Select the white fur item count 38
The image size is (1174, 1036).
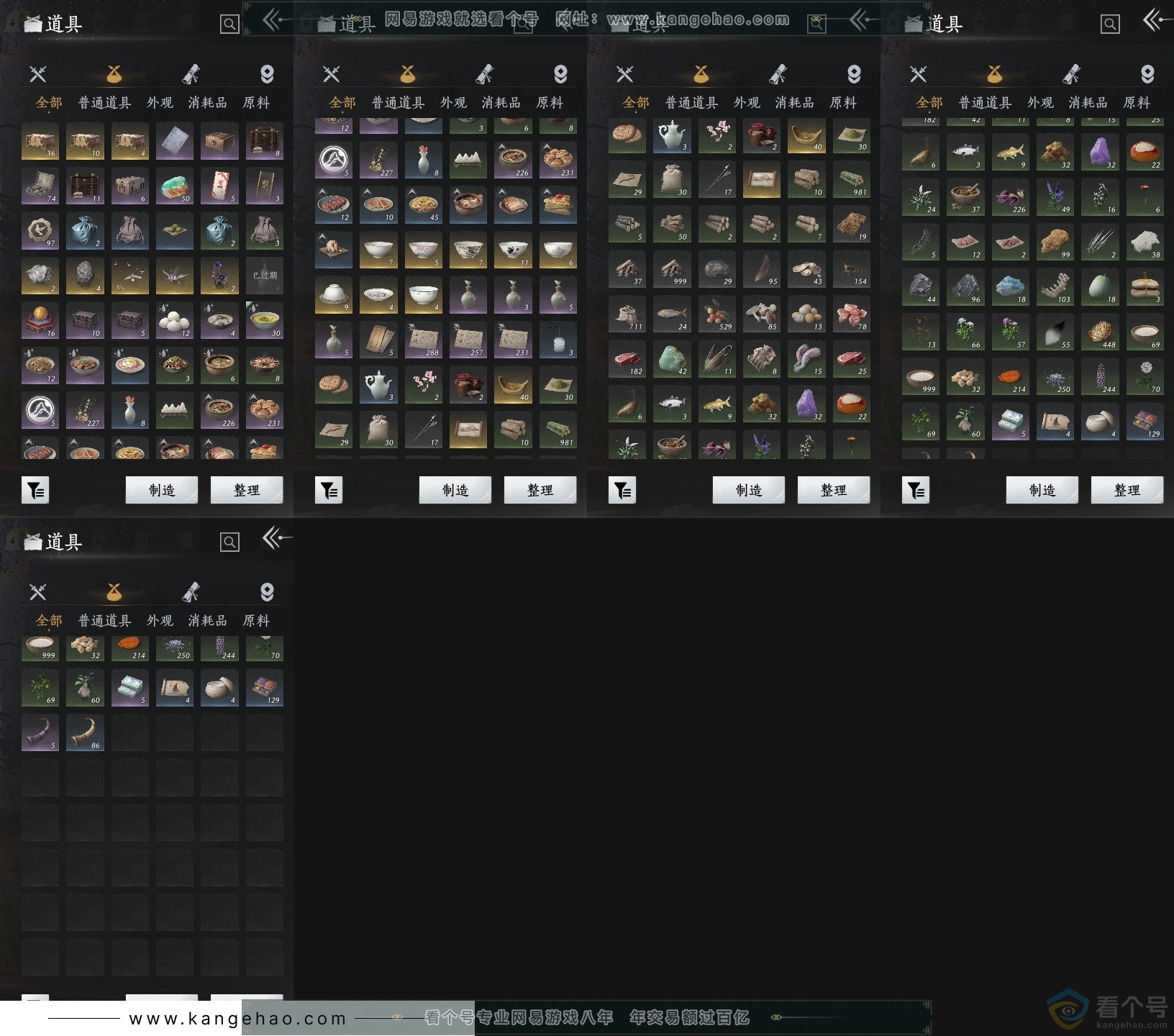click(1145, 242)
